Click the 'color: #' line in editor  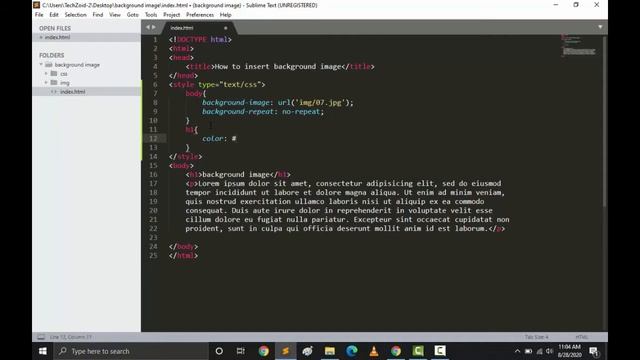(219, 138)
